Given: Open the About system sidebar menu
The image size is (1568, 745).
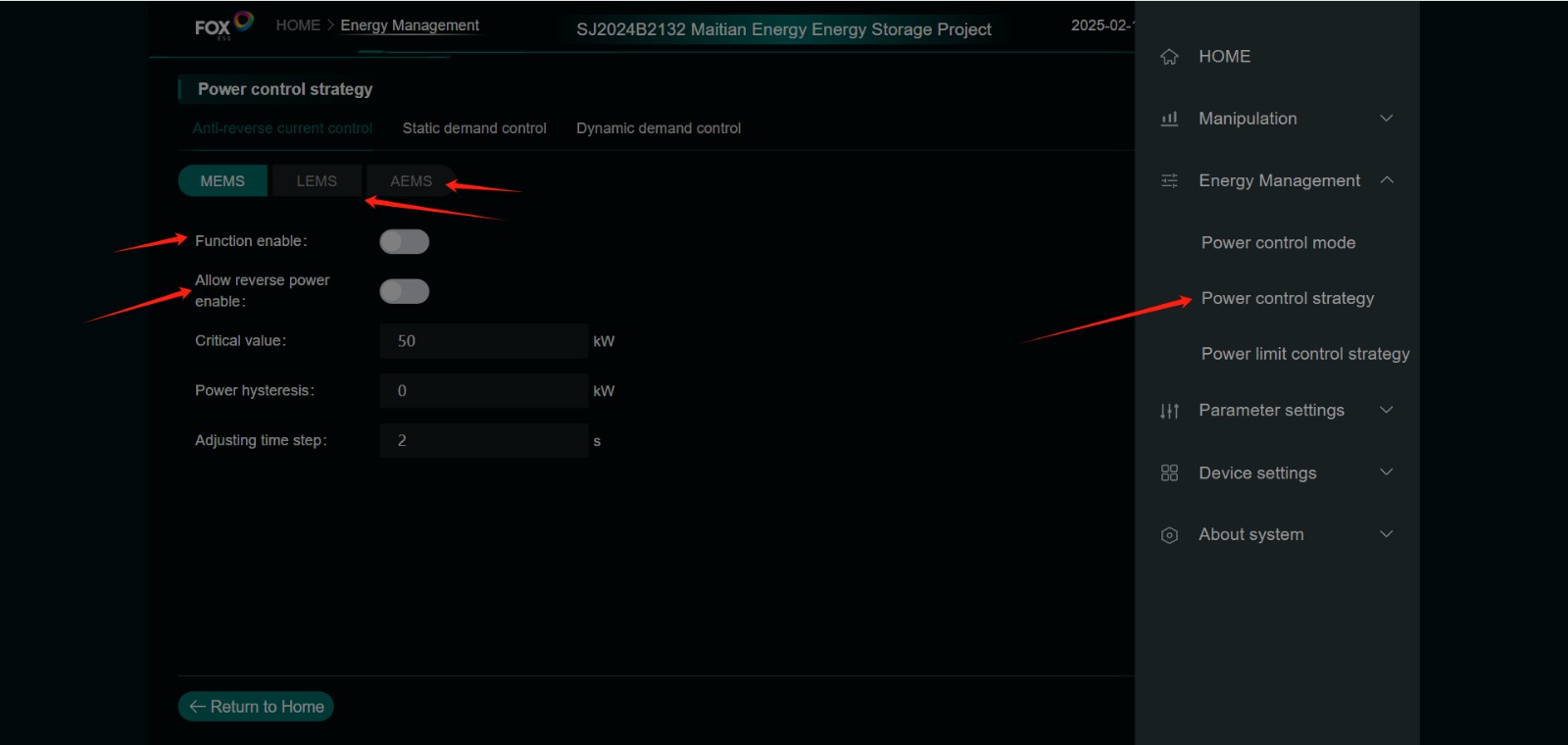Looking at the screenshot, I should (x=1251, y=534).
